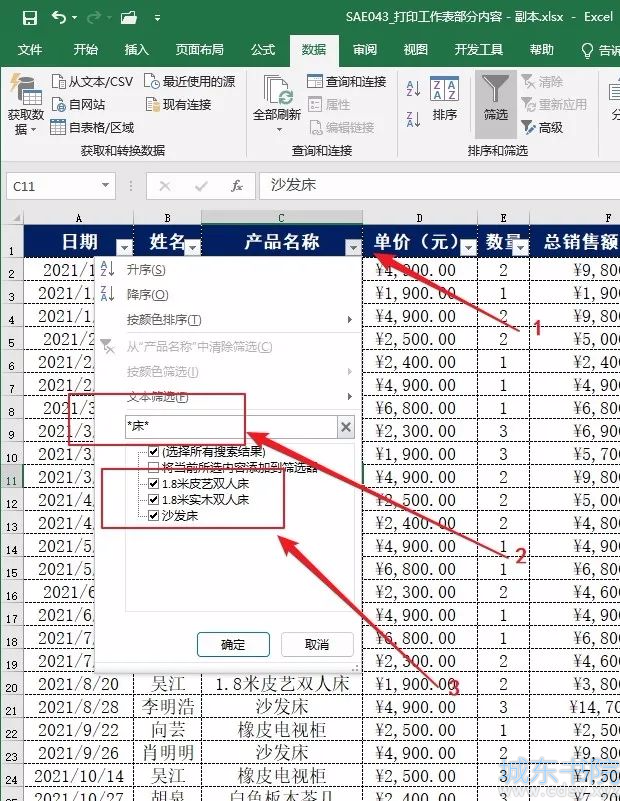Click the Redo arrow icon

tap(93, 18)
